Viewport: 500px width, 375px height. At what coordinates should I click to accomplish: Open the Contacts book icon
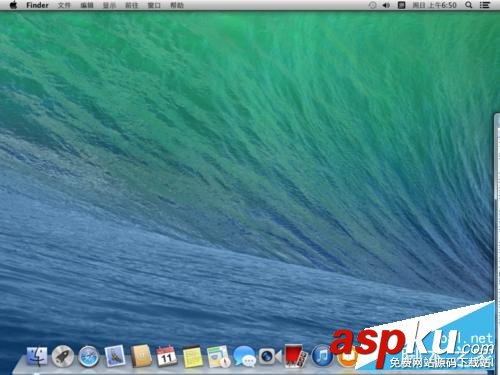141,356
